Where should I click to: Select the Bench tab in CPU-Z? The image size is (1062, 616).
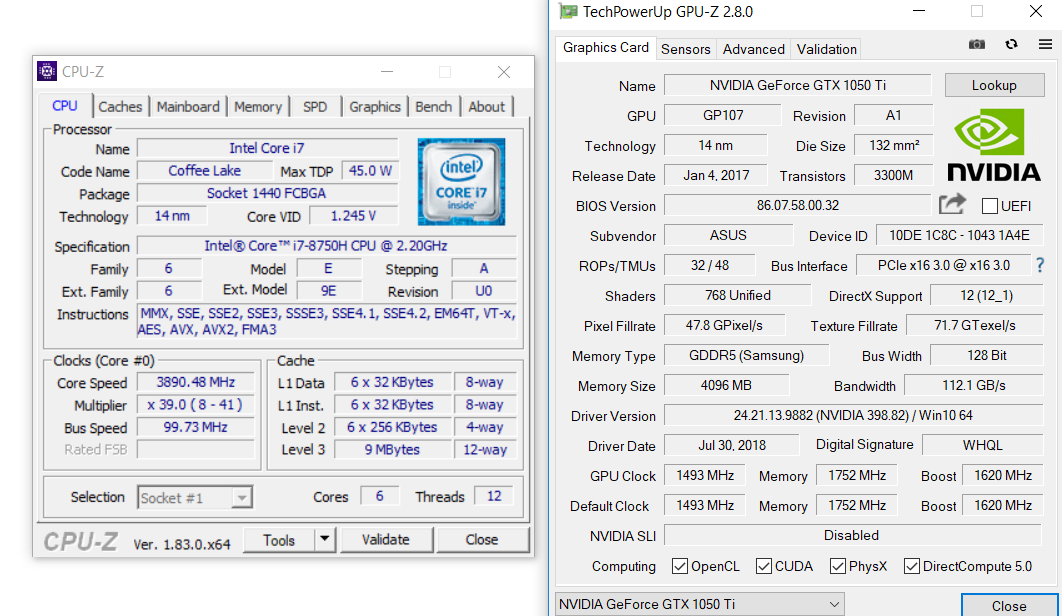point(433,106)
